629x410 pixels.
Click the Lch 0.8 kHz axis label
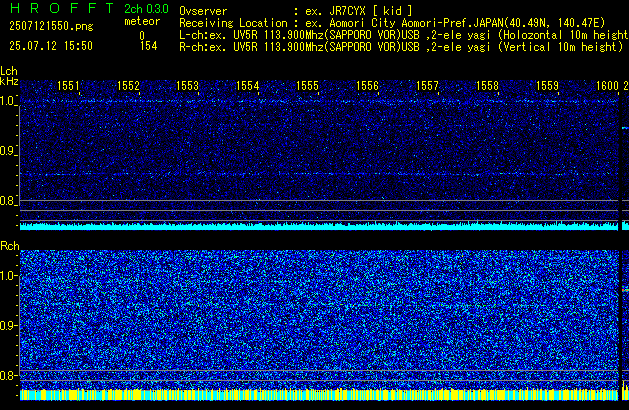click(8, 201)
